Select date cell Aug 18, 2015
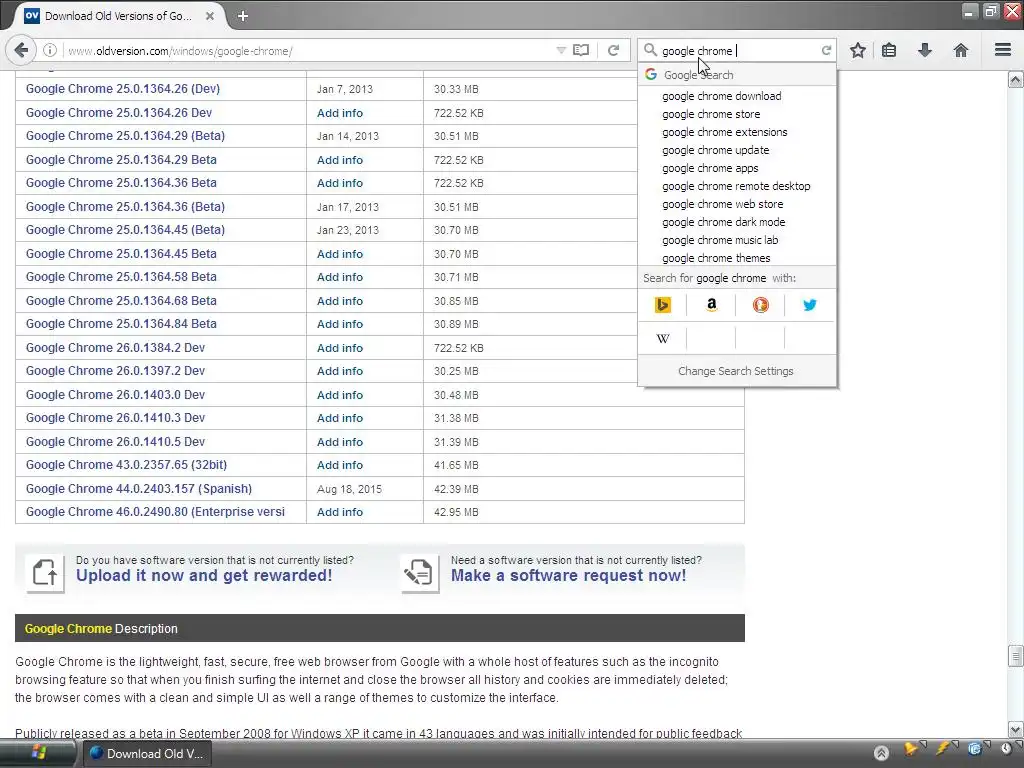This screenshot has height=768, width=1024. point(349,489)
